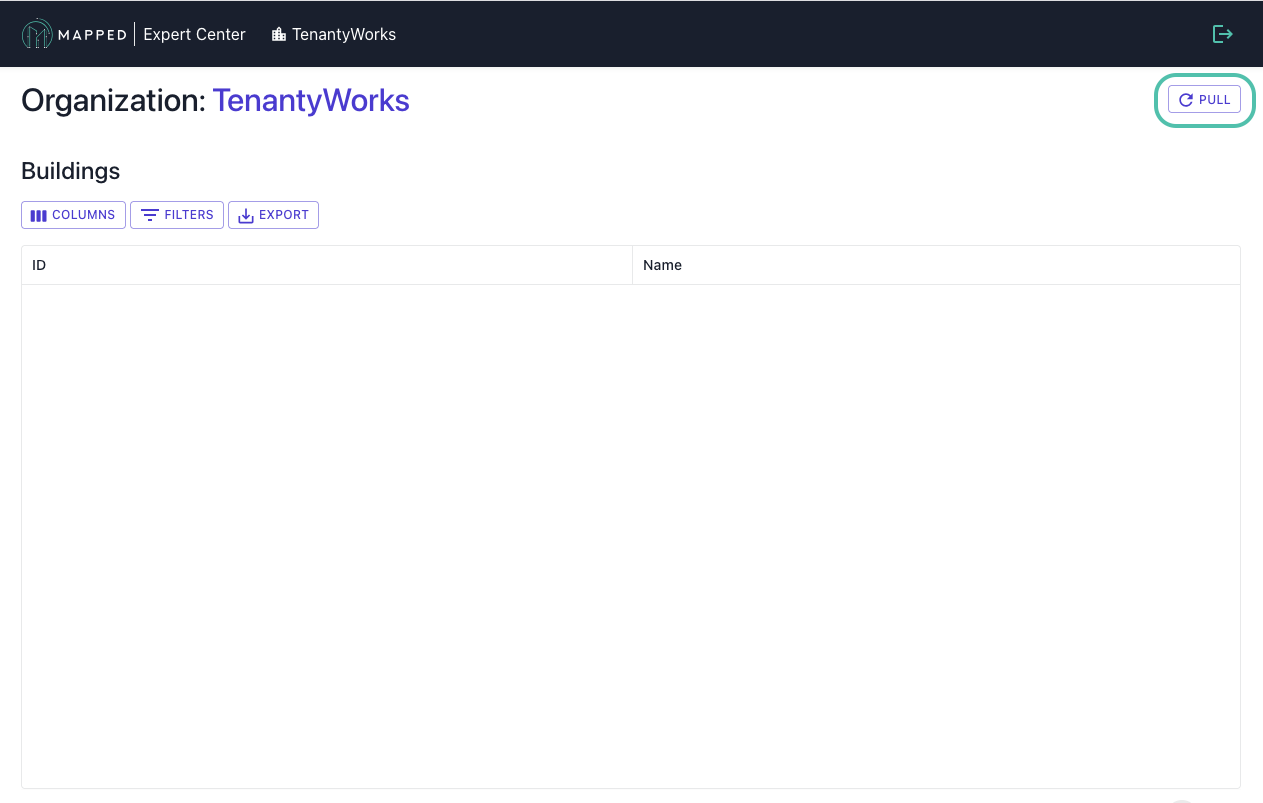The height and width of the screenshot is (803, 1263).
Task: Click the TenantyWorks organization title link
Action: point(311,100)
